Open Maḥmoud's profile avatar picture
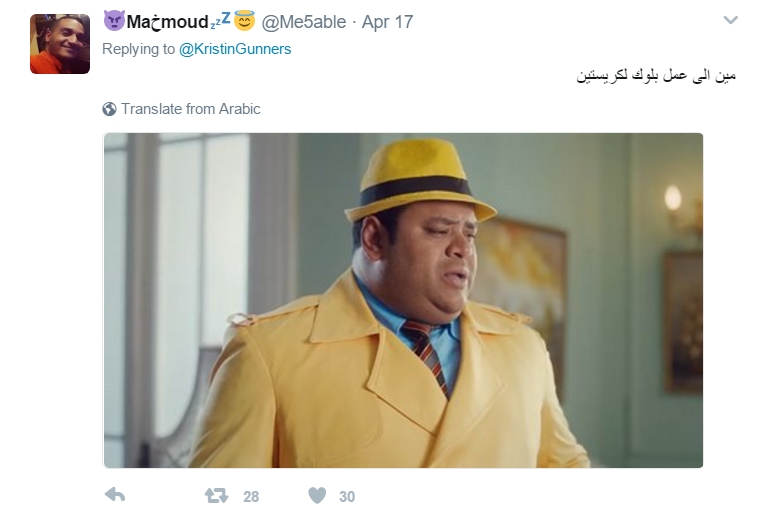 click(x=60, y=44)
